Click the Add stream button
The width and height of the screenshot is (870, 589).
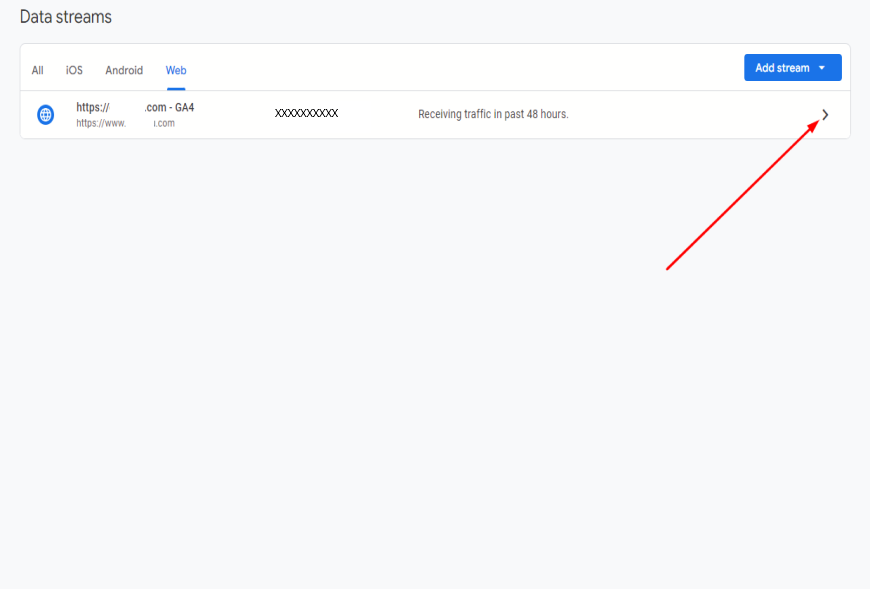792,68
